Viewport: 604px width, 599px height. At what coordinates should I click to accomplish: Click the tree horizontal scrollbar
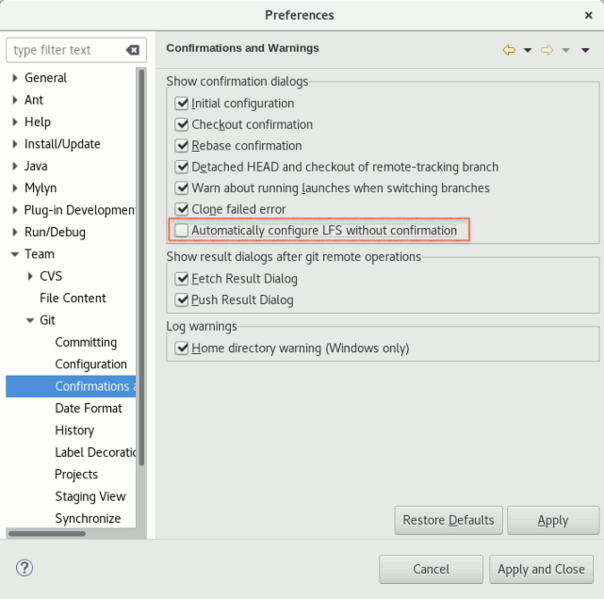[x=47, y=534]
